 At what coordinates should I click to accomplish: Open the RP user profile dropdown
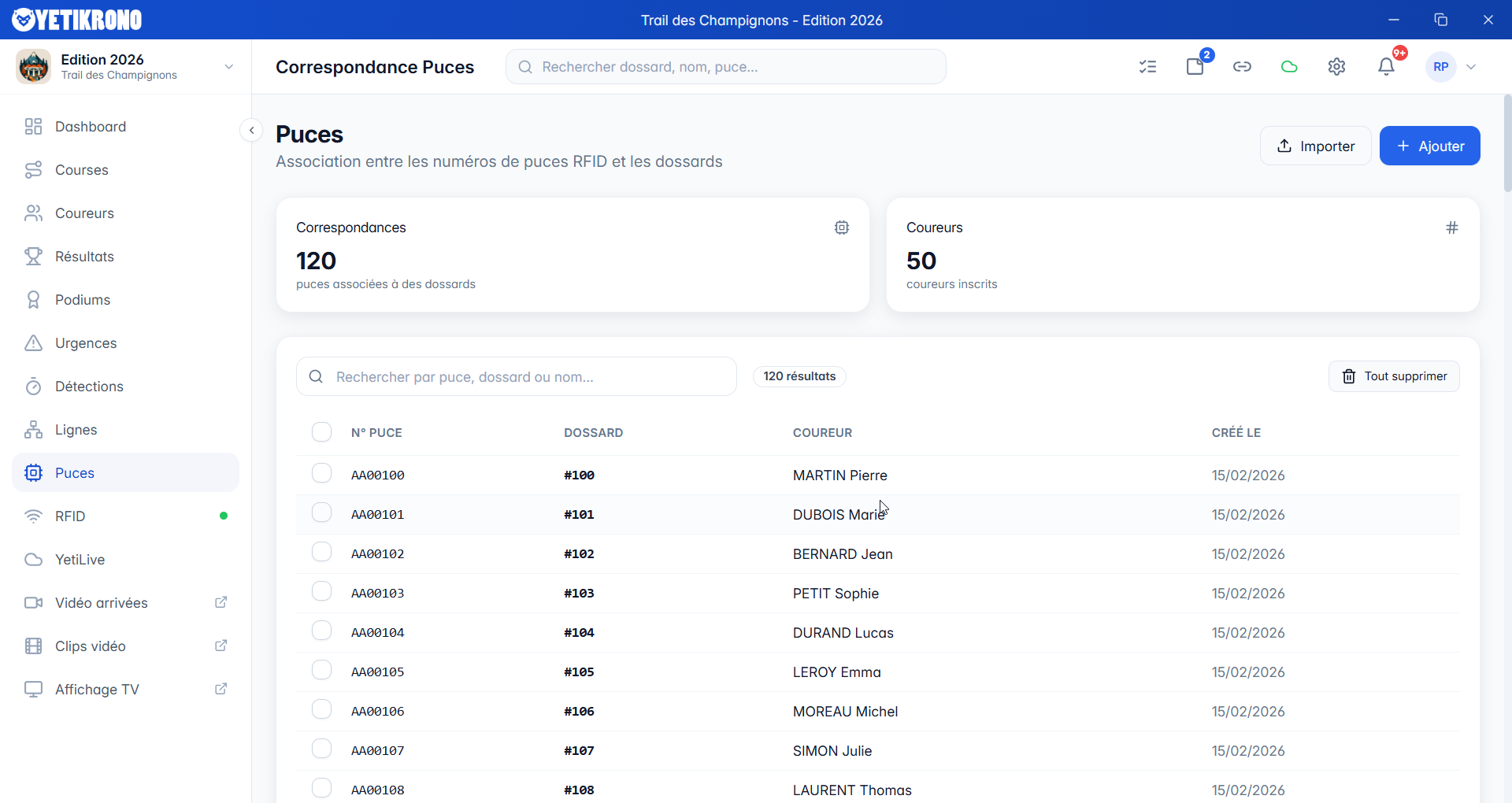point(1451,67)
